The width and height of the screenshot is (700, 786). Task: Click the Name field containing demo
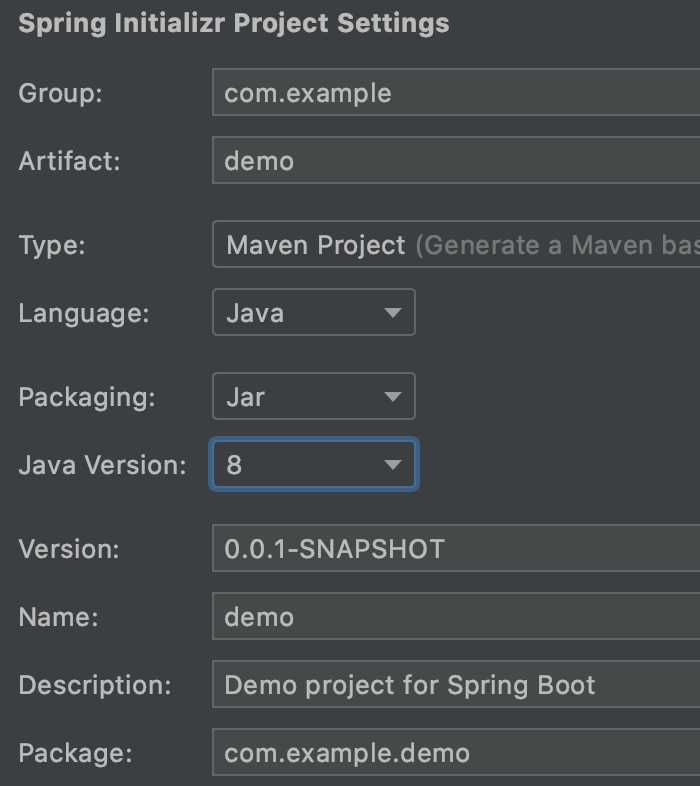(456, 616)
